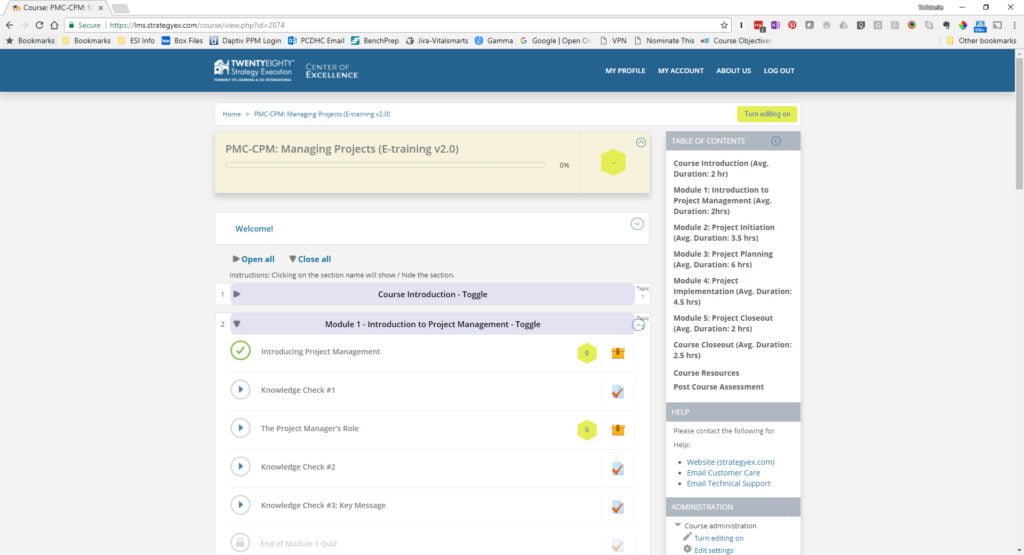Image resolution: width=1024 pixels, height=555 pixels.
Task: Click round collapse icon on Module 1 header
Action: coord(638,325)
